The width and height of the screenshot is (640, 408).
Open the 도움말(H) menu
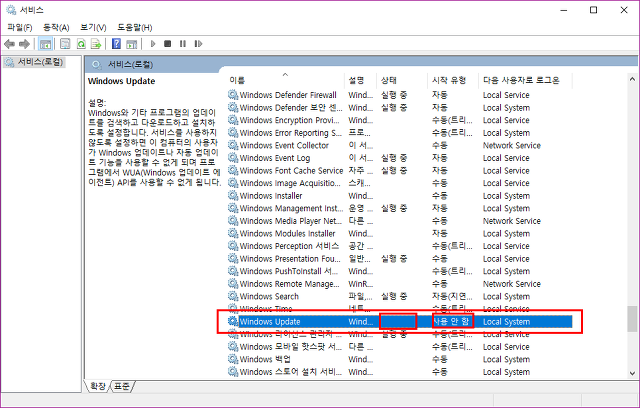point(135,27)
